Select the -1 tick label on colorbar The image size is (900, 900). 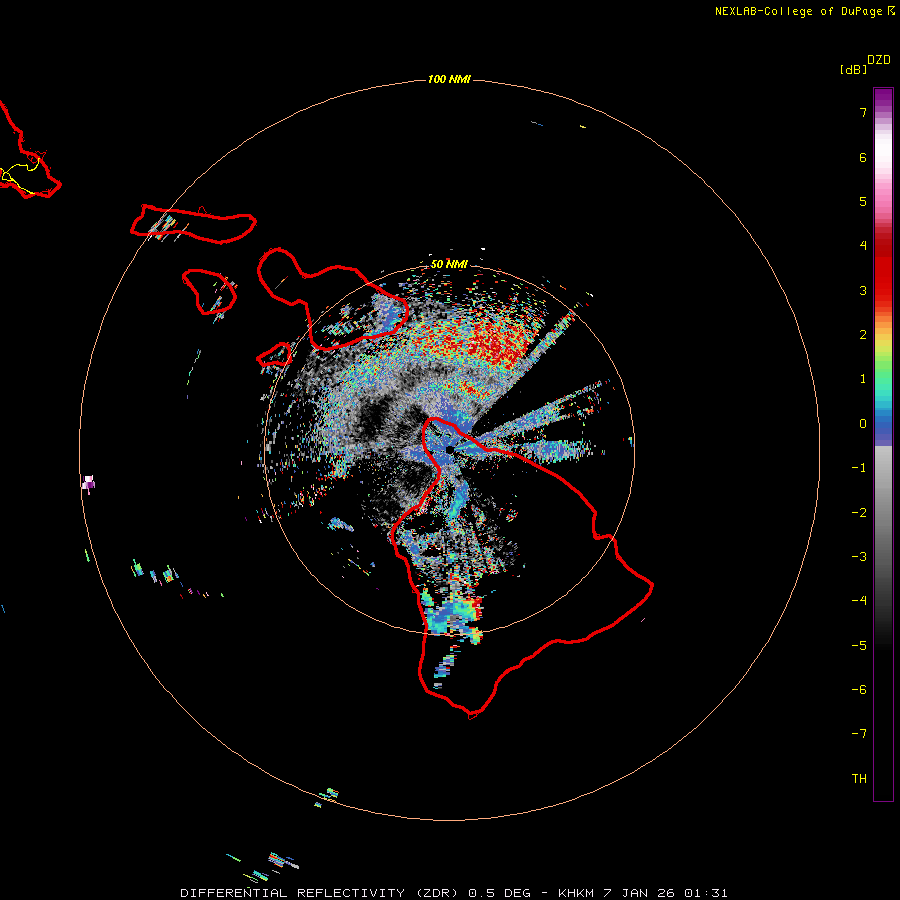click(x=859, y=468)
